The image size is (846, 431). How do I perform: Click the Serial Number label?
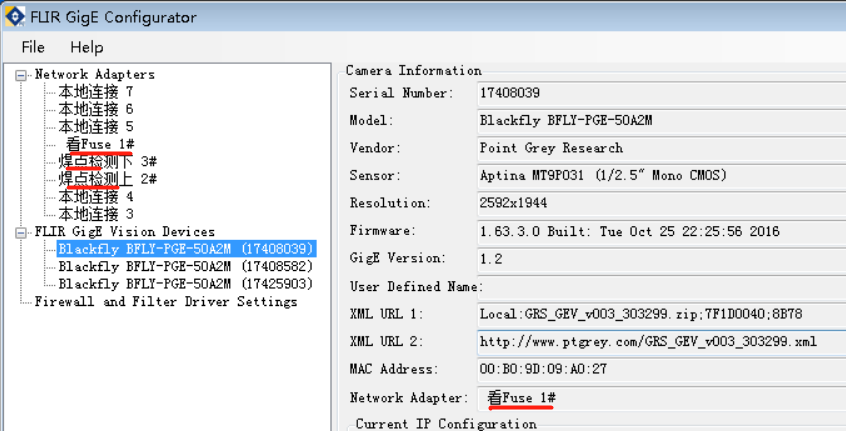401,93
